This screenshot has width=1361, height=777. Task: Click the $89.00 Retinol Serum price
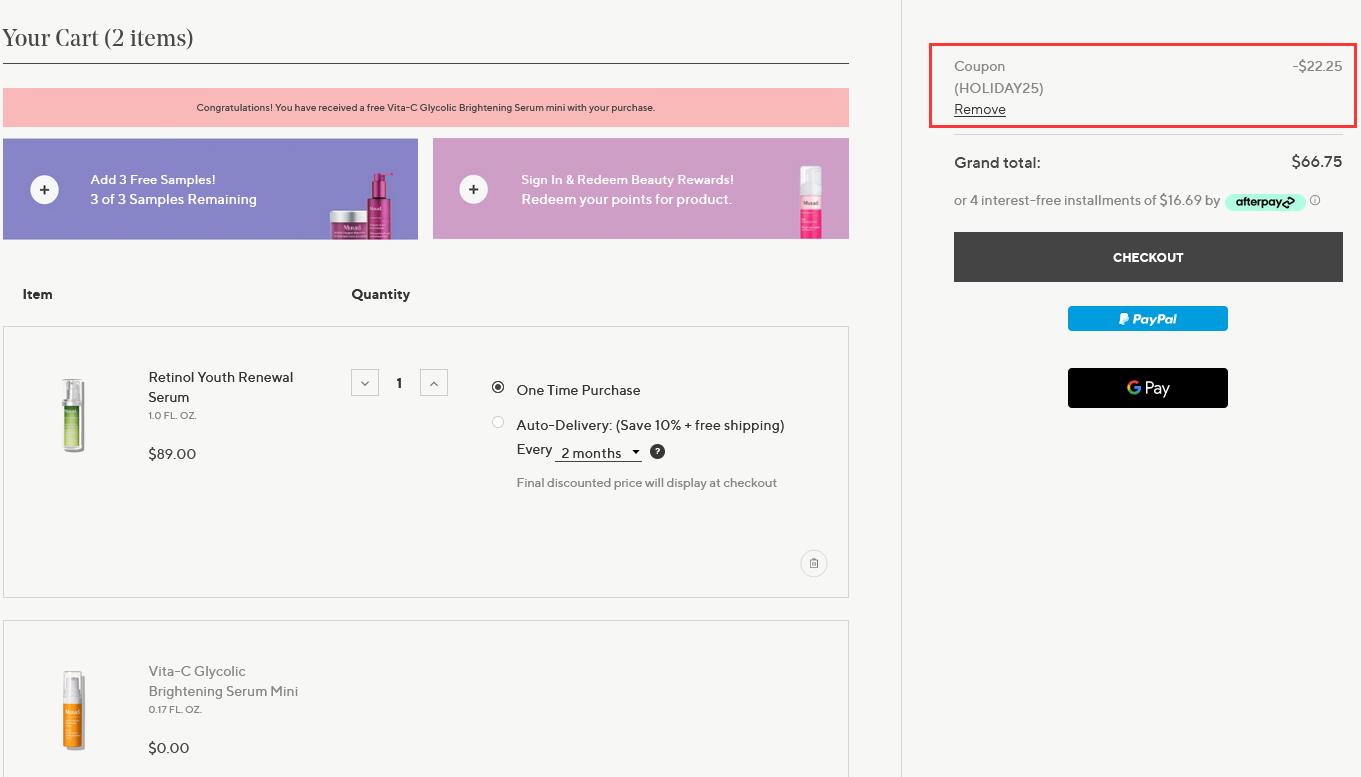coord(172,454)
